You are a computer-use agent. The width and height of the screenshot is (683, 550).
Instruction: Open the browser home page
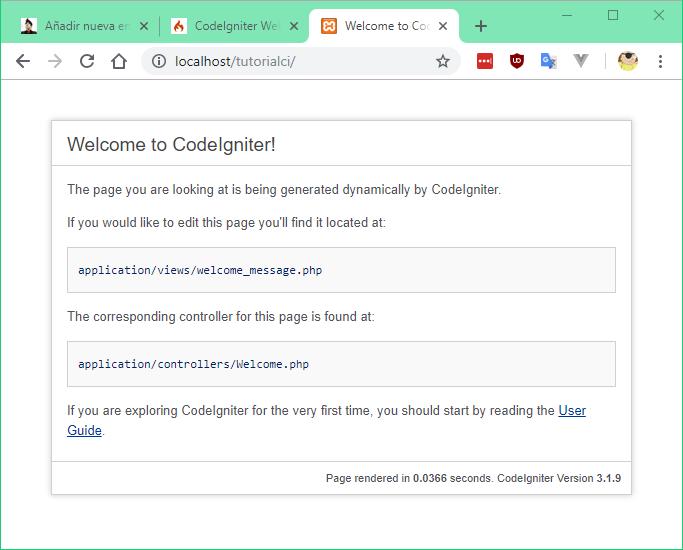[x=118, y=61]
